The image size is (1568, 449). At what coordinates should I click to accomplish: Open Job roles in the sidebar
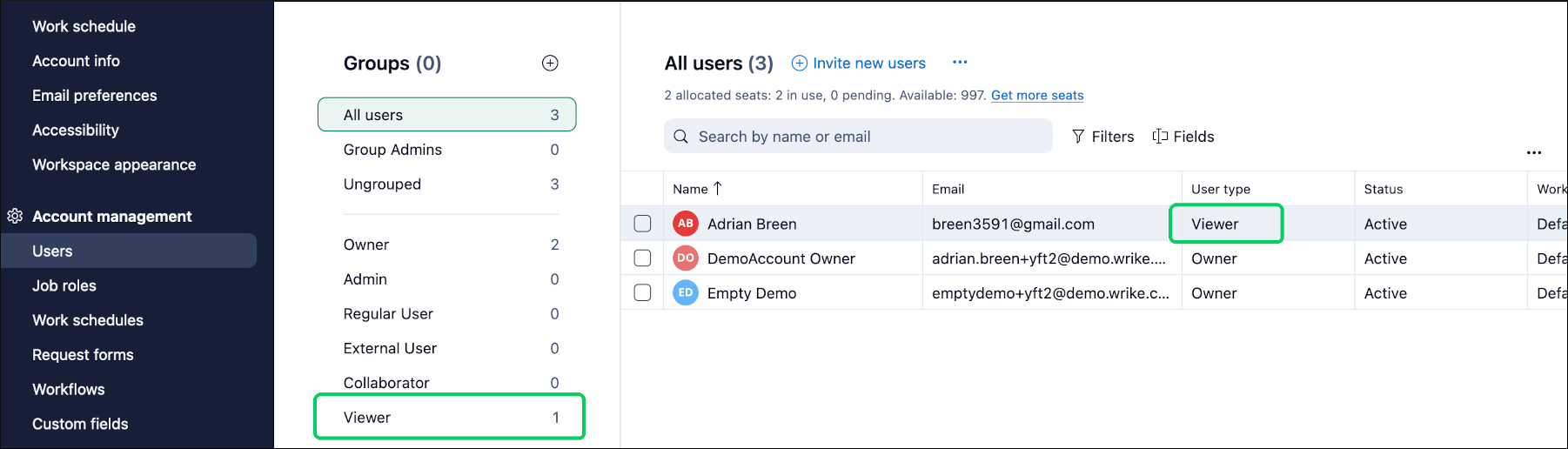click(64, 285)
